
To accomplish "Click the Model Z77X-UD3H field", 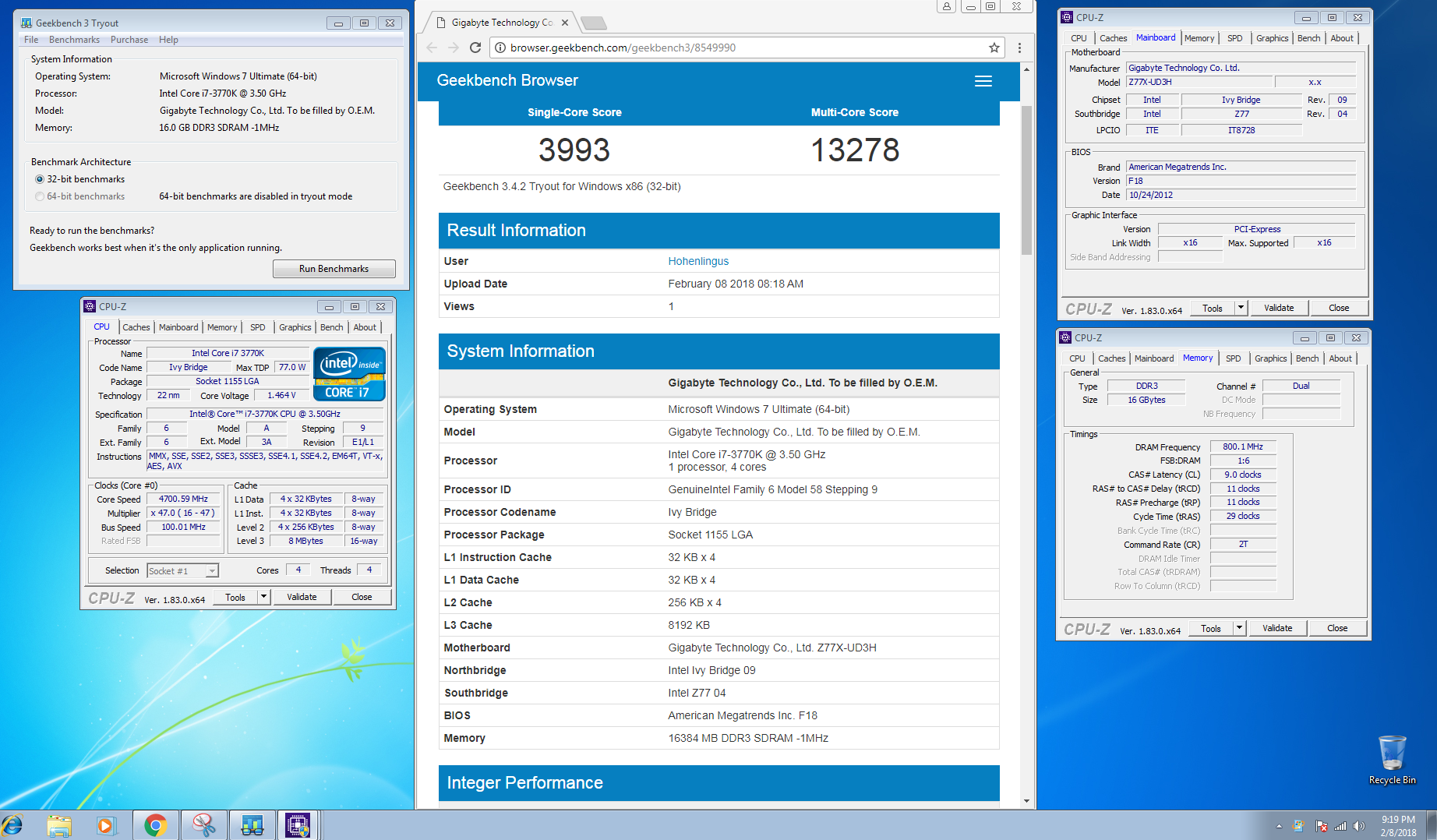I will [1199, 82].
